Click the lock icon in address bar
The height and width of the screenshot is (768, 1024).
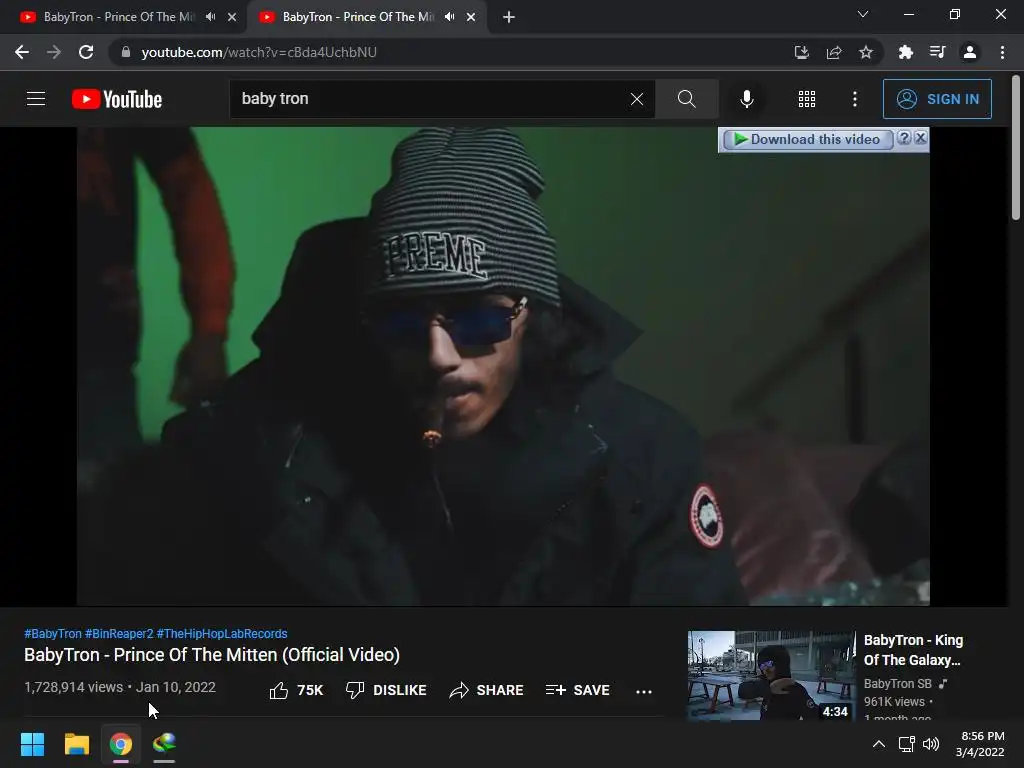click(x=126, y=52)
